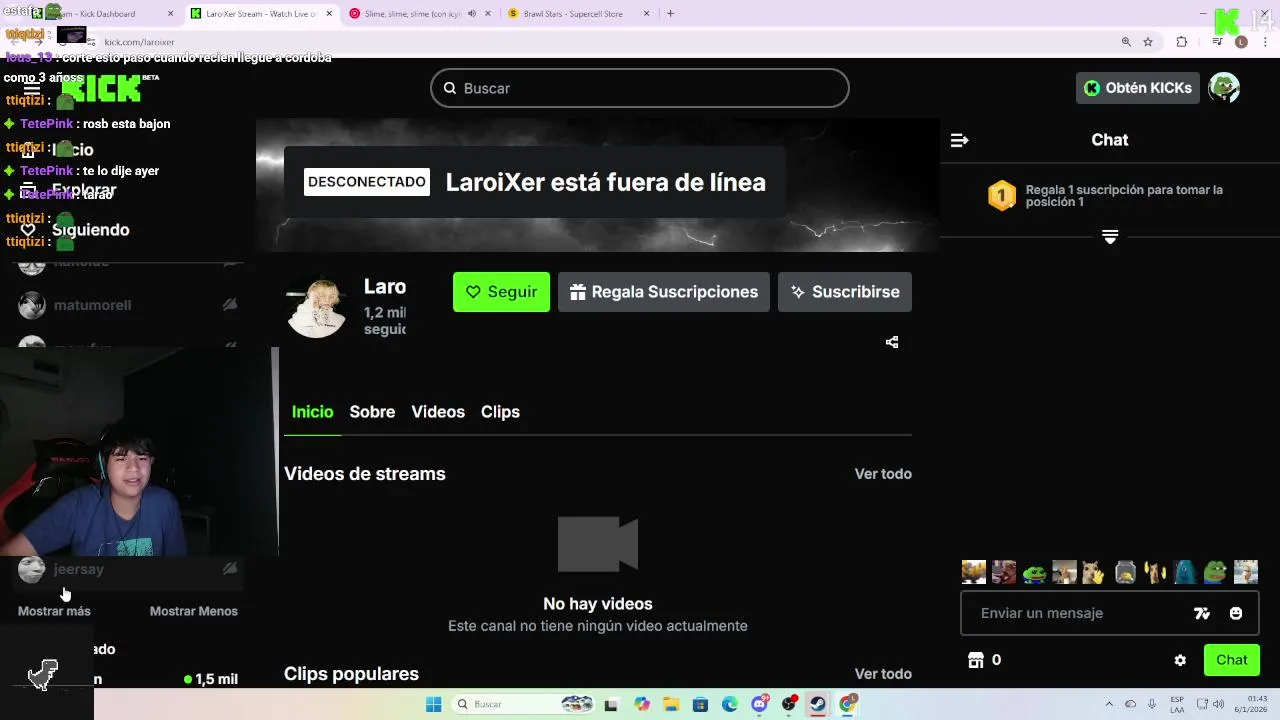The image size is (1280, 720).
Task: Click the share icon below Suscribirse
Action: tap(892, 342)
